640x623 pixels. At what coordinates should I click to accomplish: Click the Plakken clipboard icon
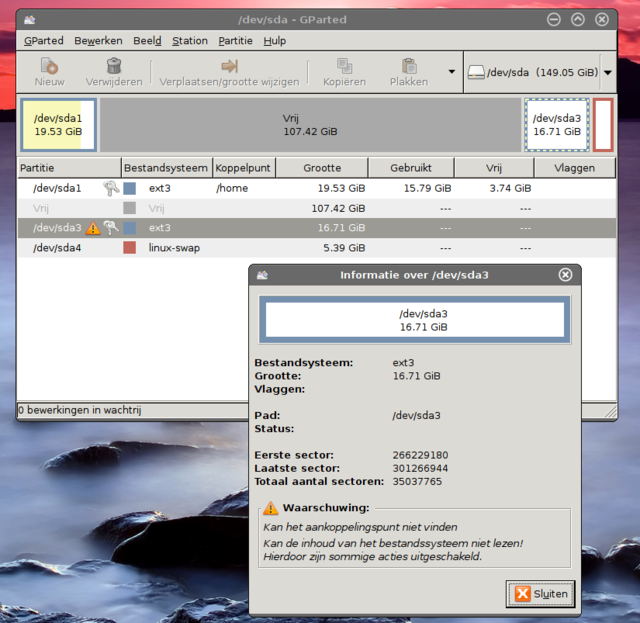pyautogui.click(x=408, y=66)
